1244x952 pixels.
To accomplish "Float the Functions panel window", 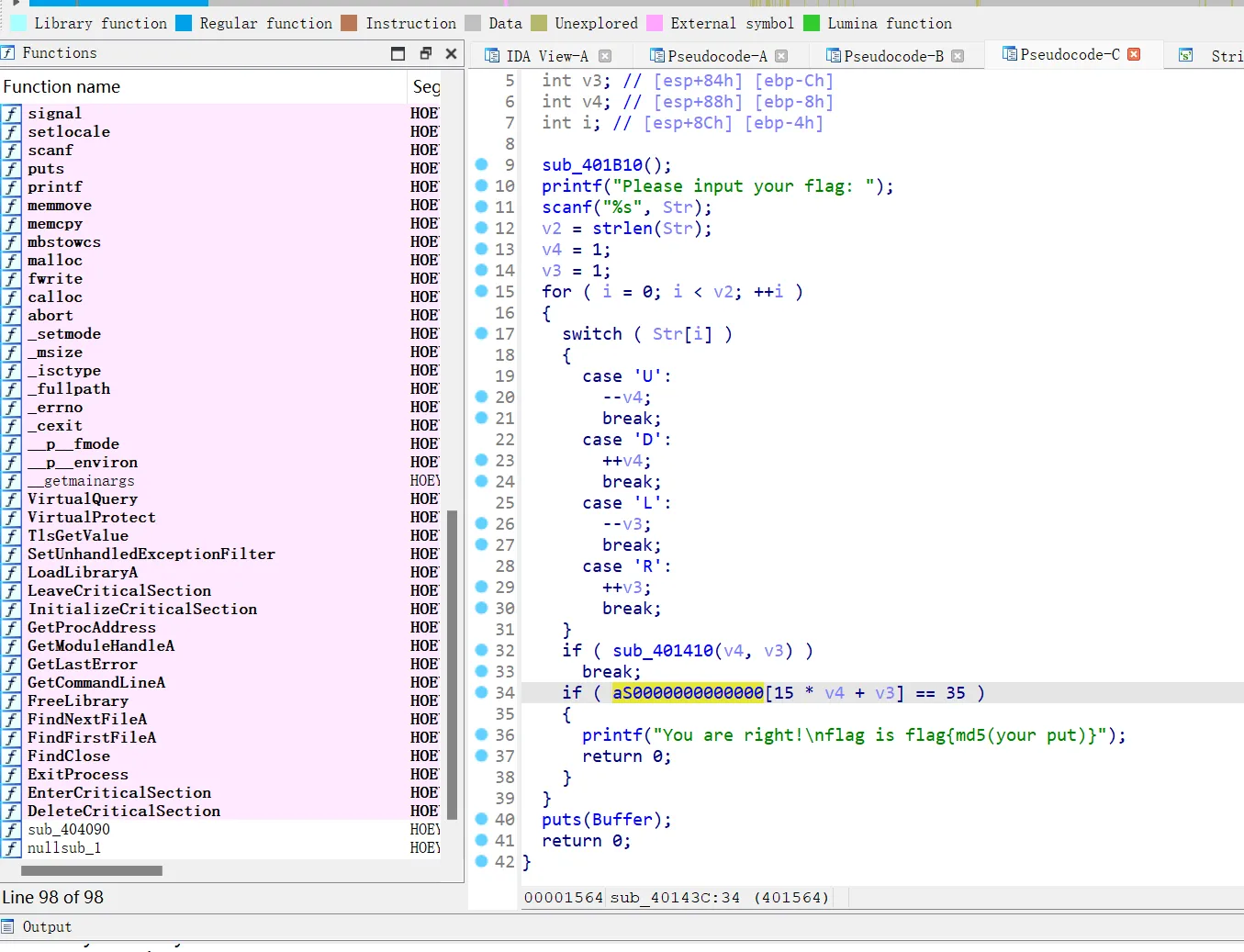I will (425, 53).
